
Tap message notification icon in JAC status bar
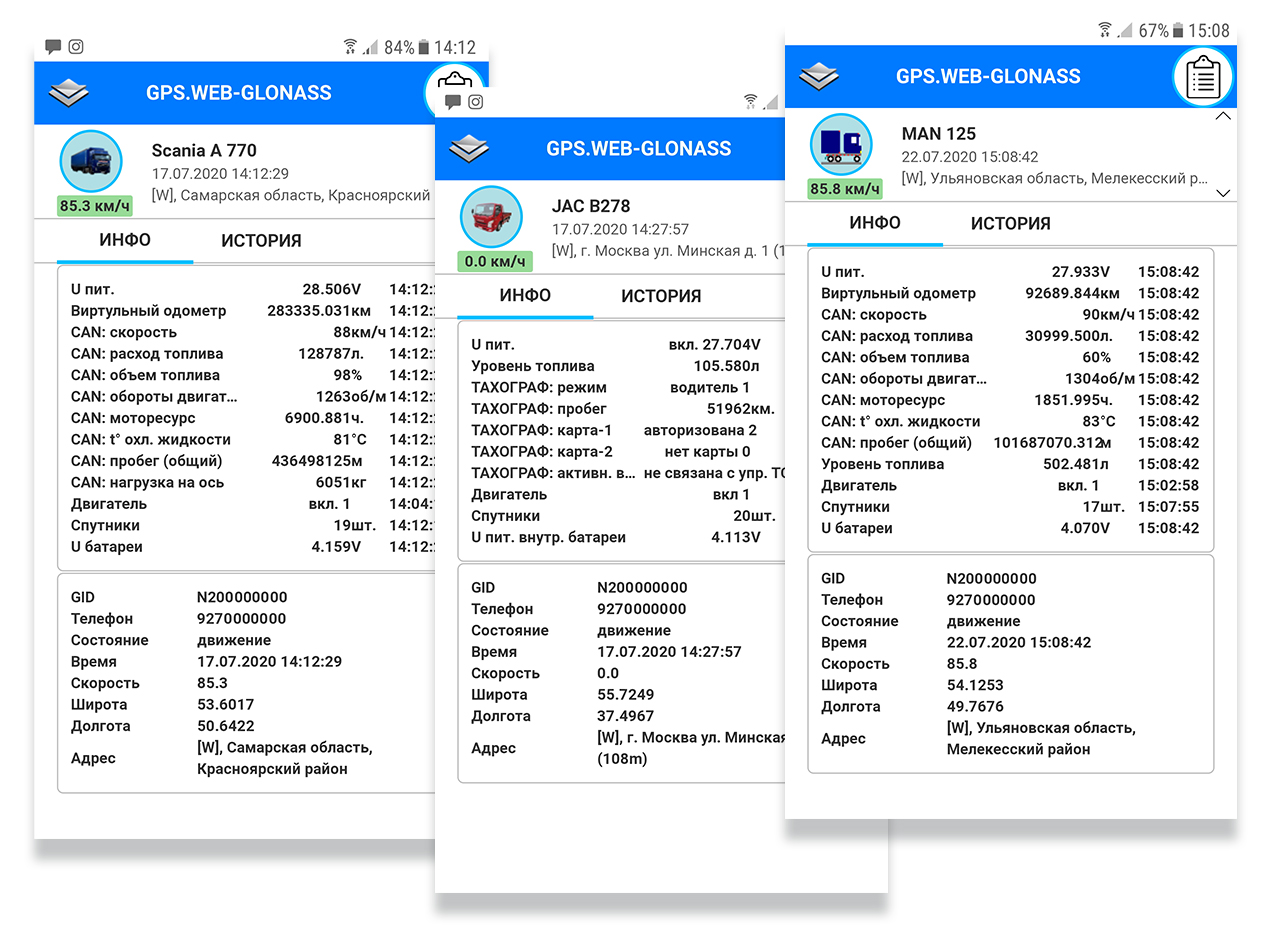pyautogui.click(x=453, y=102)
